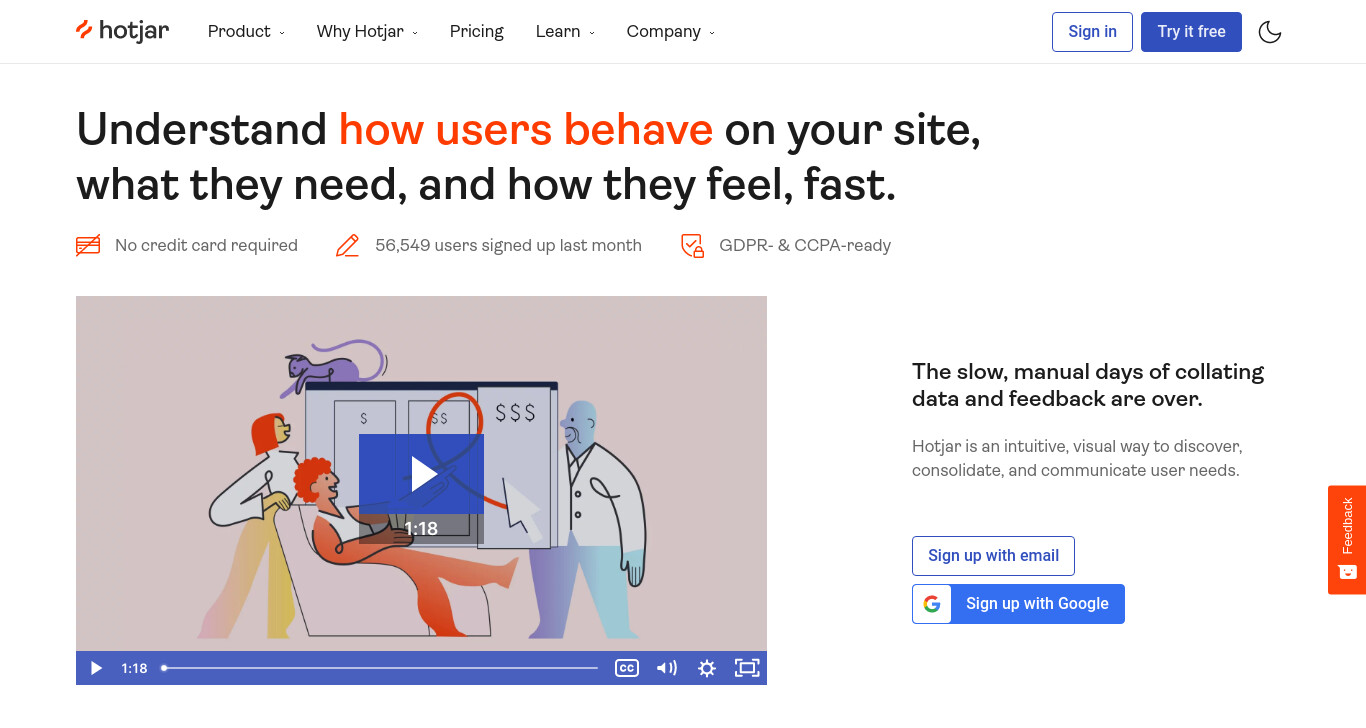Mute the video using the volume icon

pos(667,668)
